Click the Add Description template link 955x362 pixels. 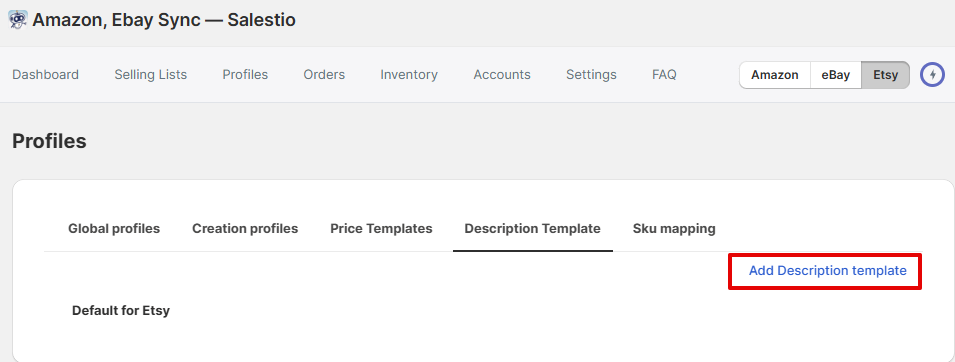[827, 271]
